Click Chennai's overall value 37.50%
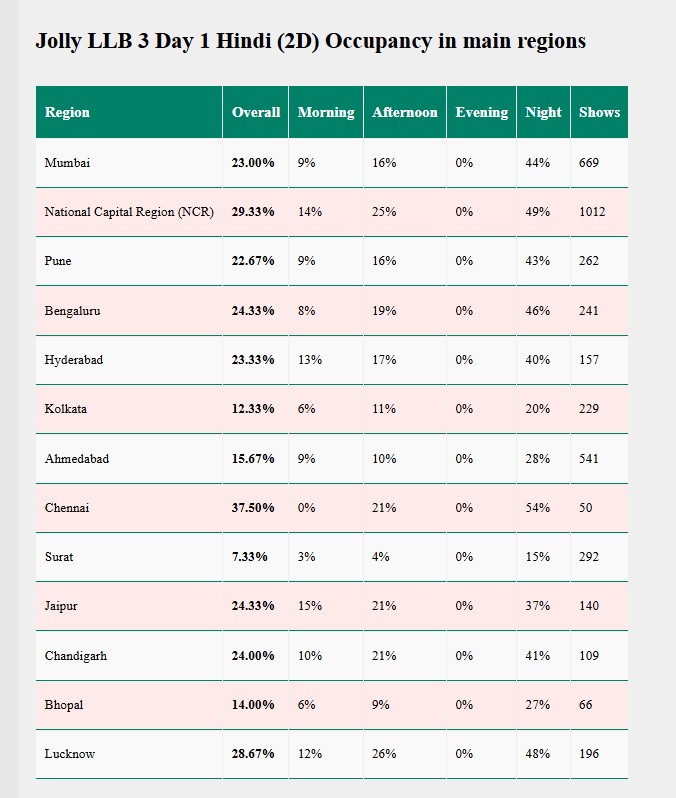Screen dimensions: 676x798 click(x=253, y=507)
